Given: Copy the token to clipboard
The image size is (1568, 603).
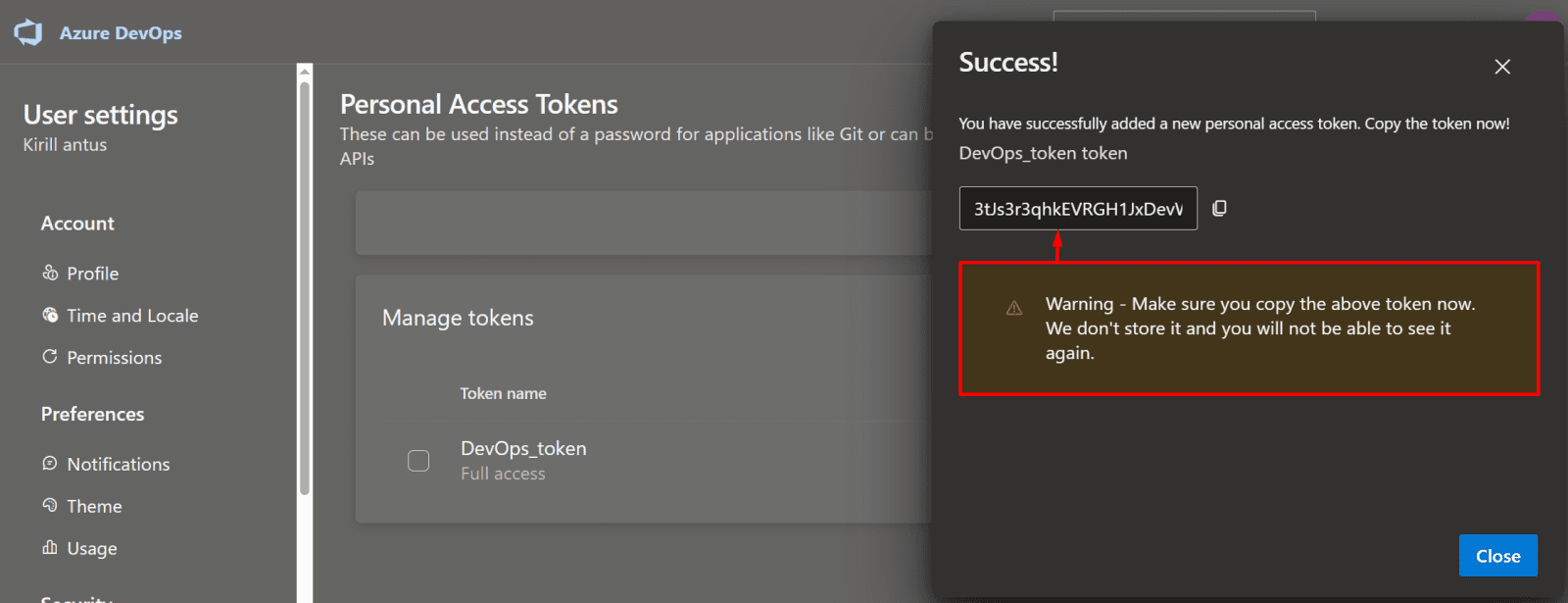Looking at the screenshot, I should coord(1219,208).
